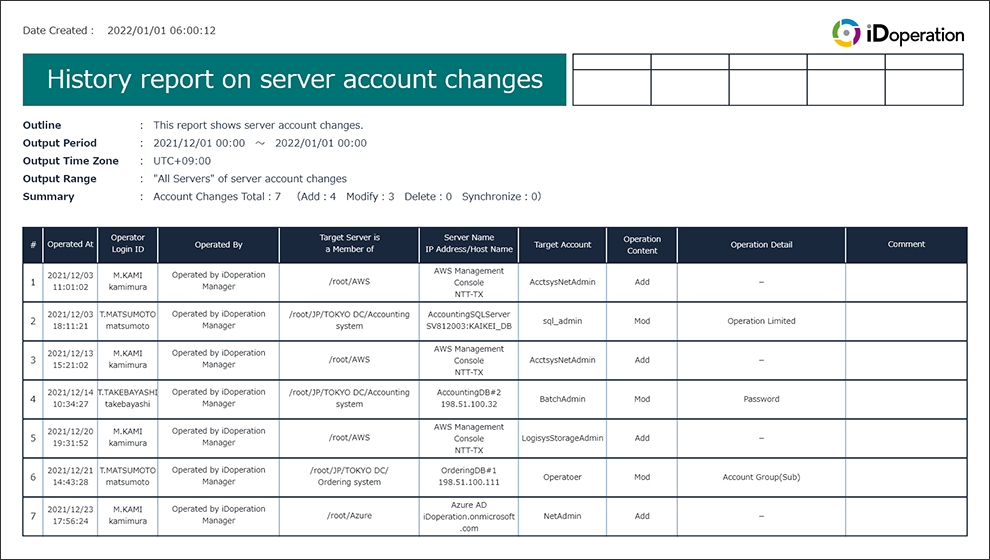This screenshot has height=560, width=990.
Task: Select the LogisysStorageAdmin account cell
Action: (562, 438)
